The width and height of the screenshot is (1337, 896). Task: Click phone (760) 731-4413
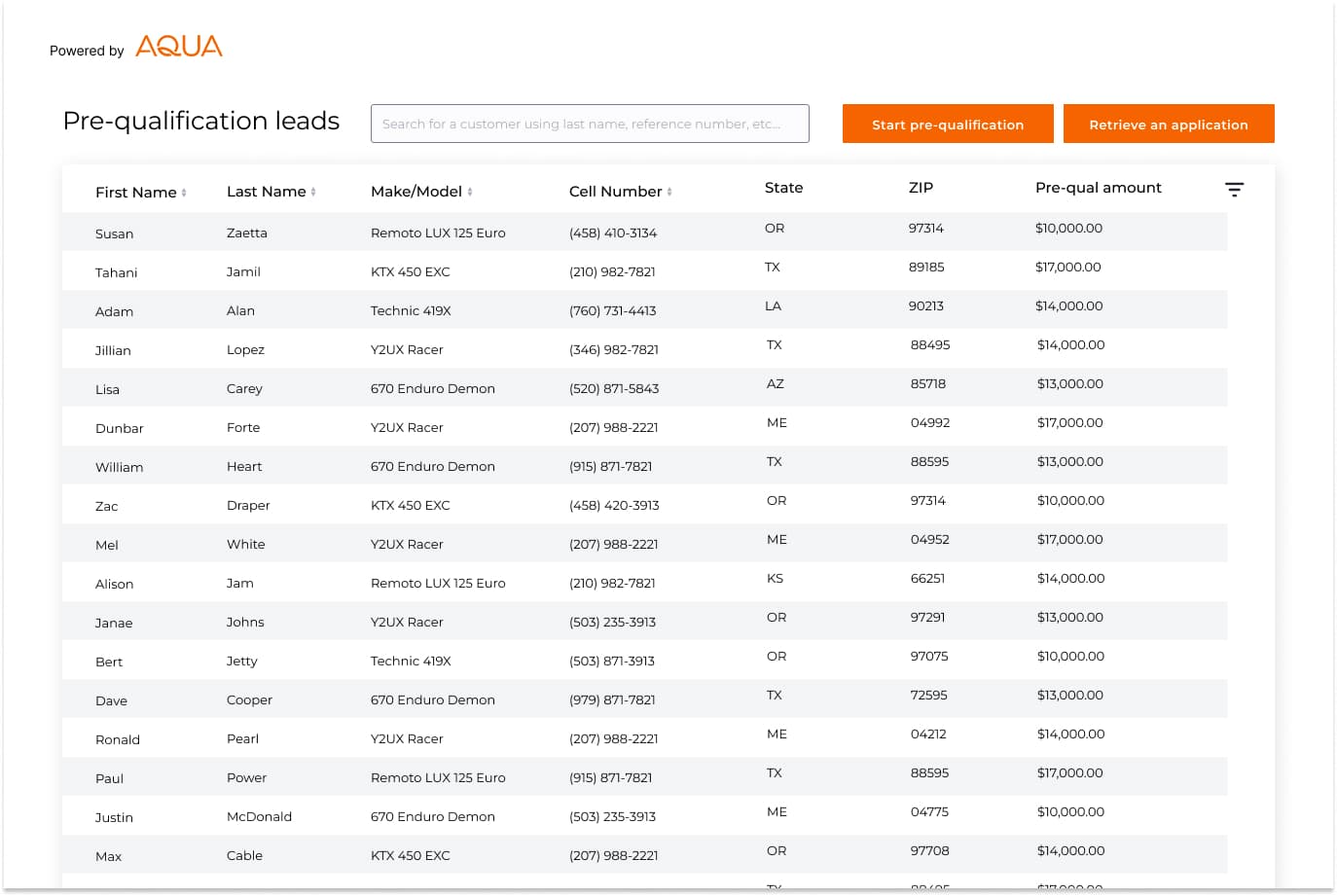[613, 310]
